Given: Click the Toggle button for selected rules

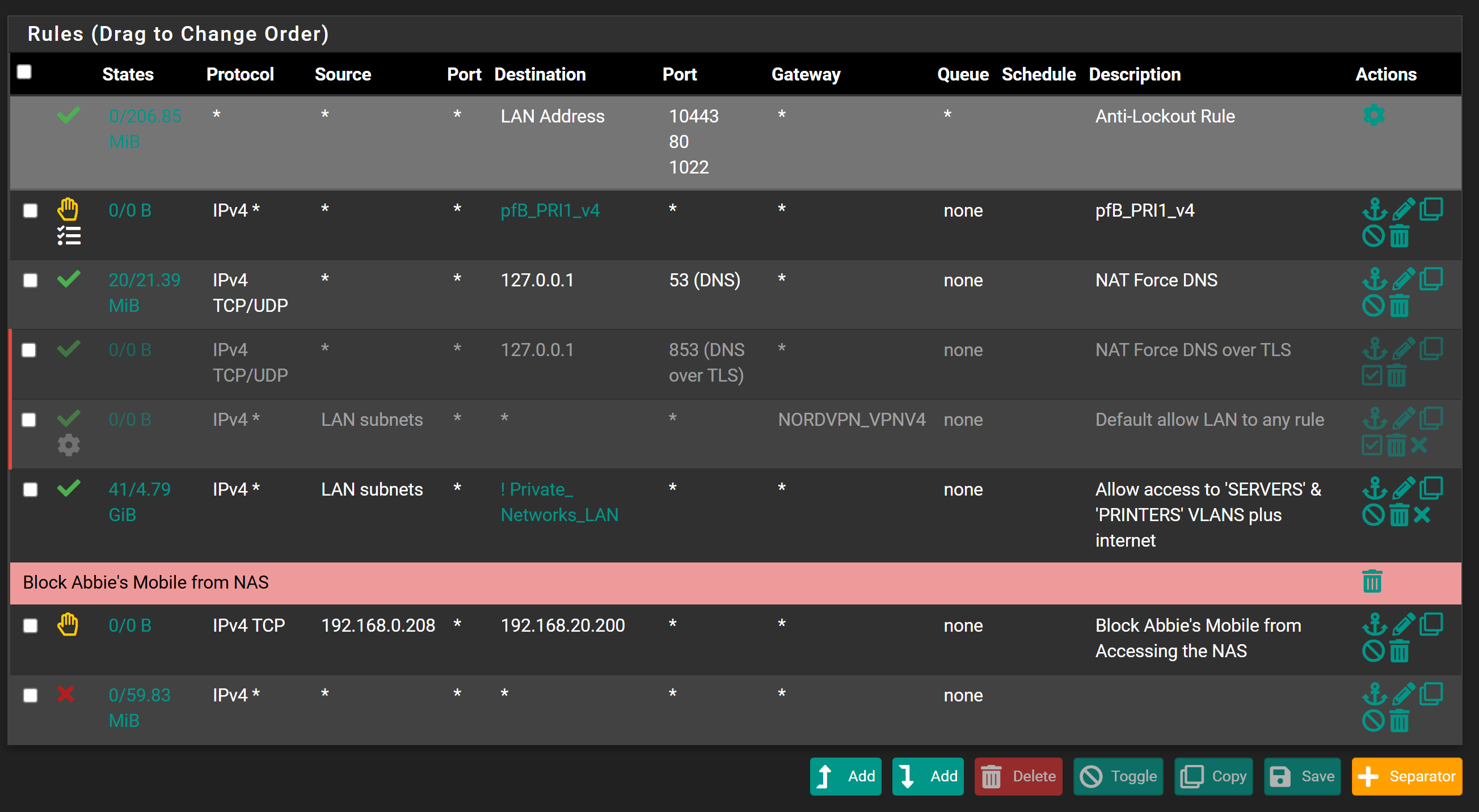Looking at the screenshot, I should coord(1118,776).
